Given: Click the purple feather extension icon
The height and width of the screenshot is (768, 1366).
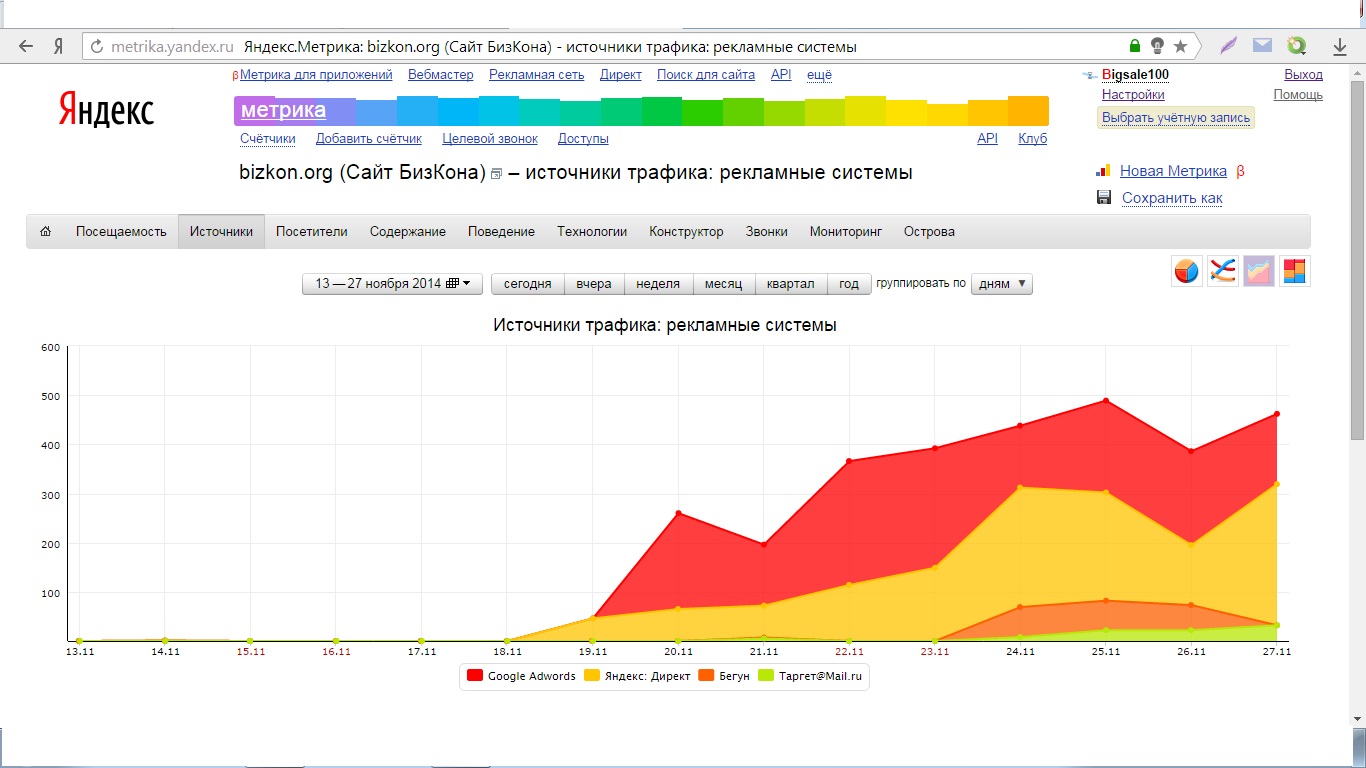Looking at the screenshot, I should pyautogui.click(x=1229, y=46).
